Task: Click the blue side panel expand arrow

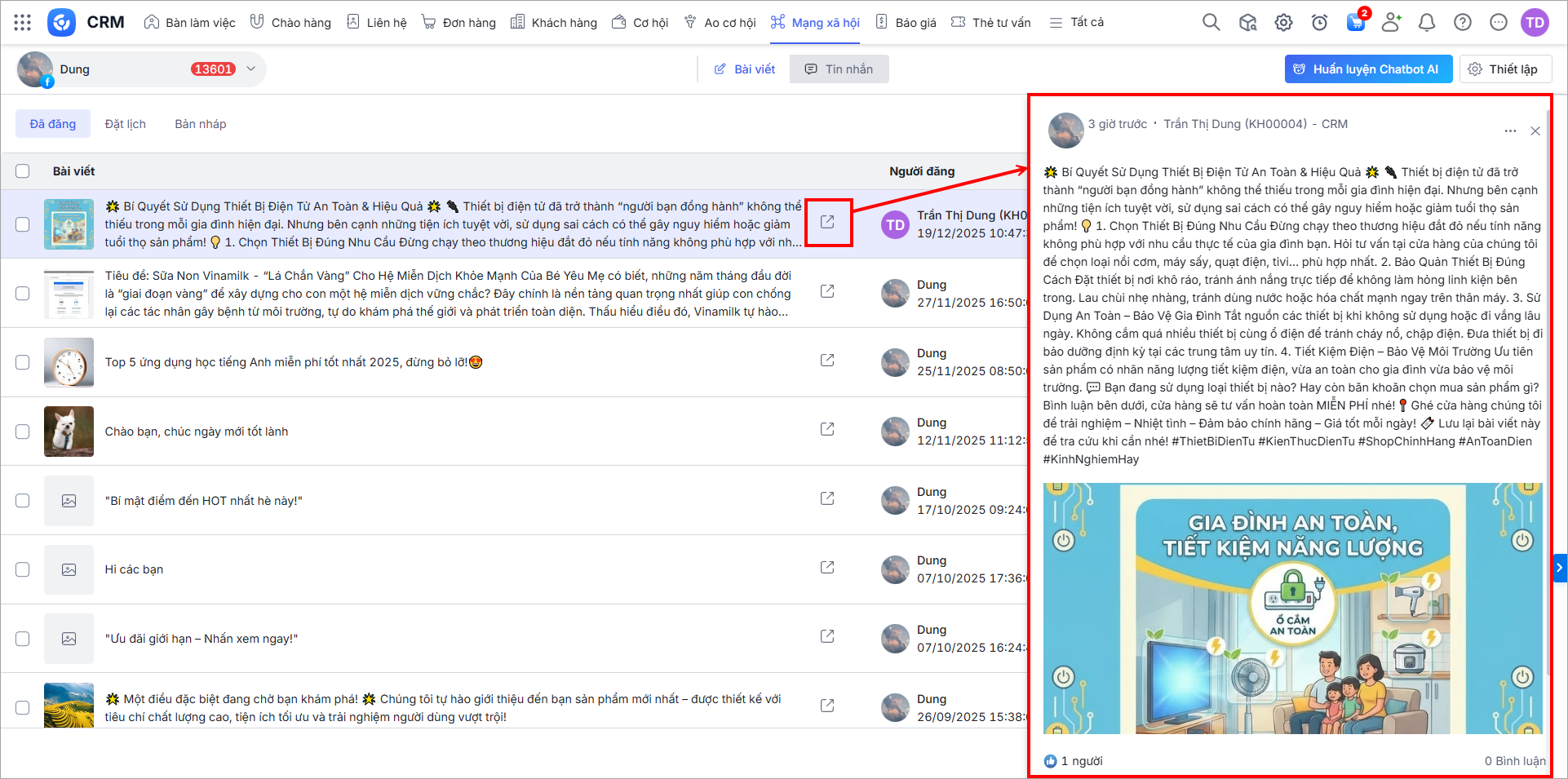Action: coord(1560,567)
